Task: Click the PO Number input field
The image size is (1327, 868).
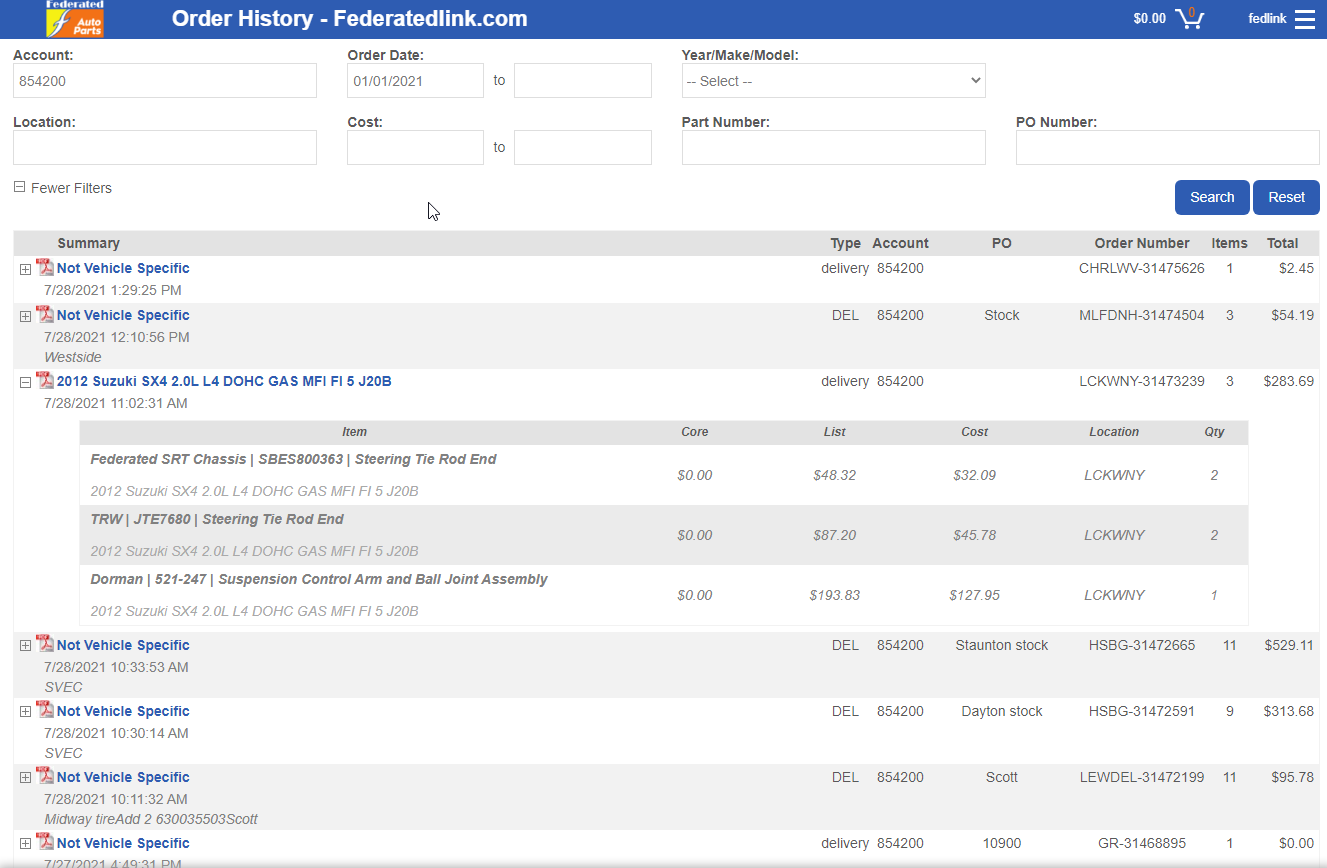Action: (x=1167, y=147)
